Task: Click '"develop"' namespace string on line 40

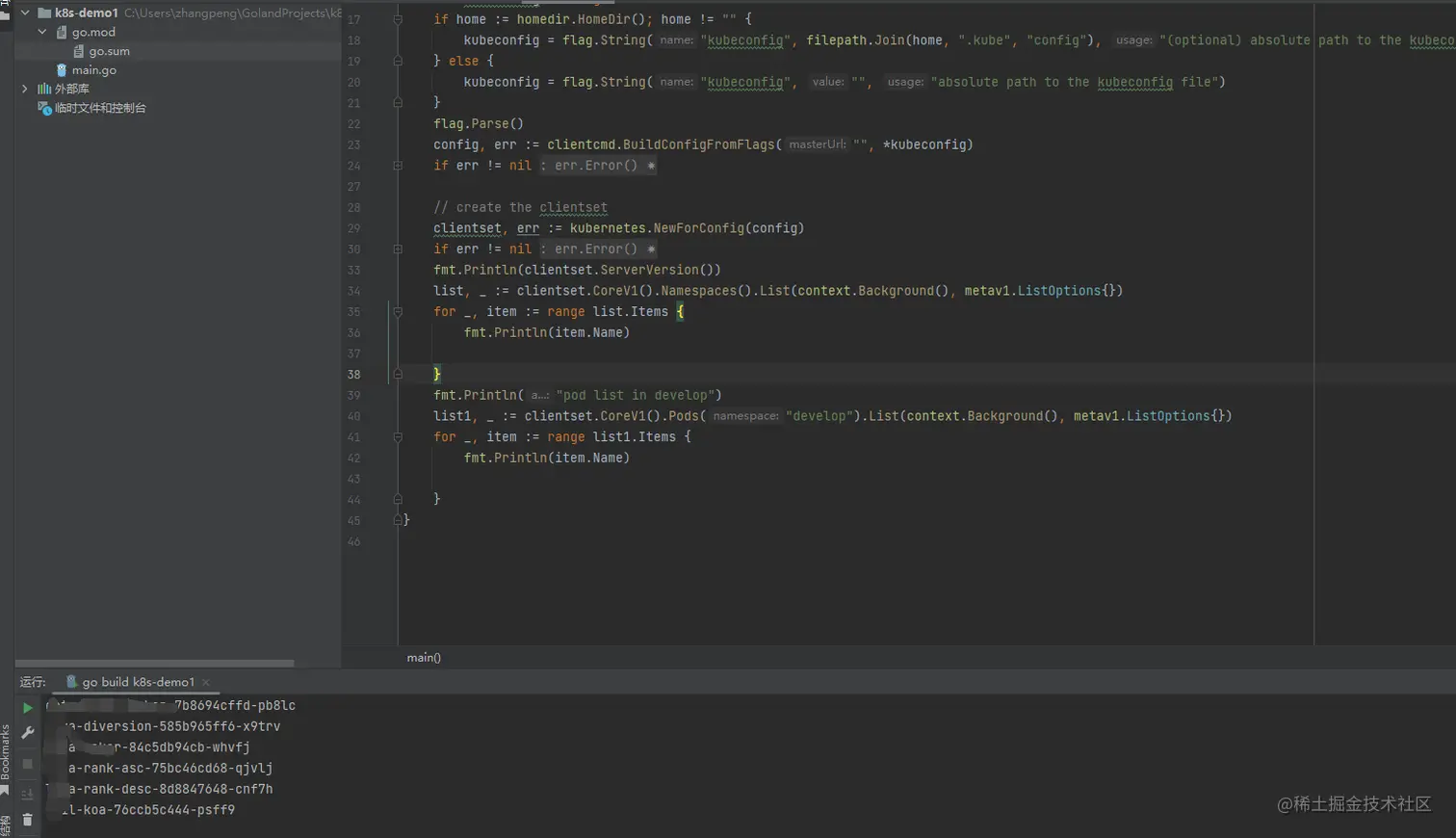Action: (x=820, y=416)
